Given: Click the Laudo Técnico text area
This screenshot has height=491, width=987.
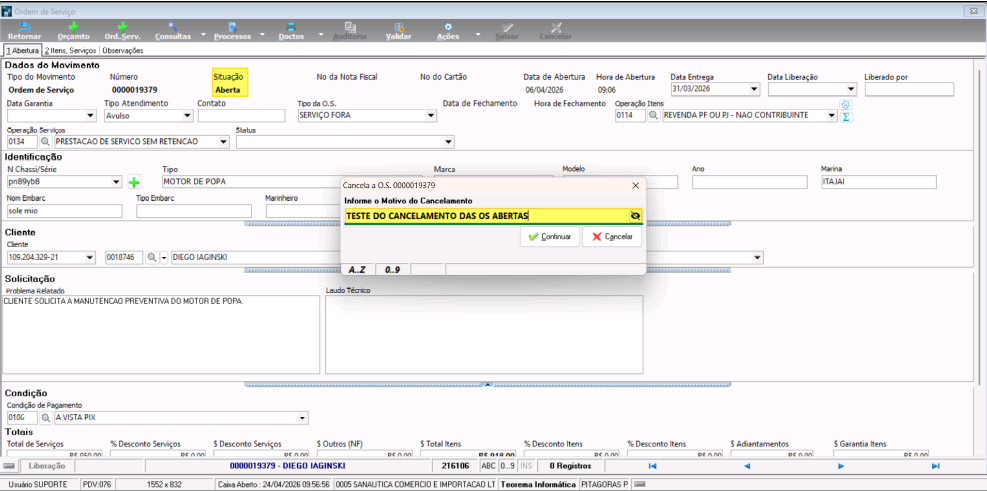Looking at the screenshot, I should point(484,335).
